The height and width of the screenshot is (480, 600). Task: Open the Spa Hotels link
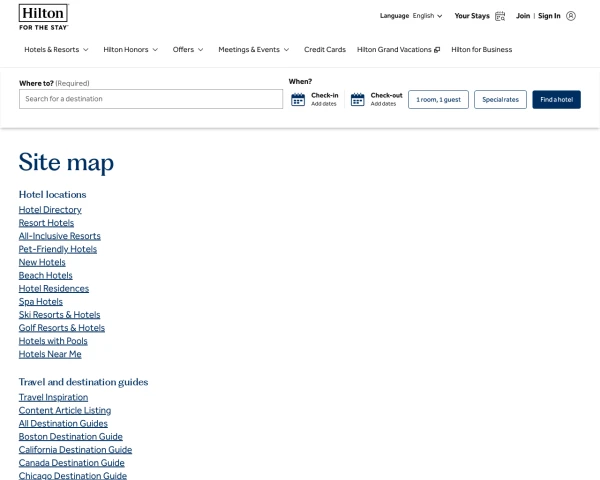pyautogui.click(x=41, y=302)
